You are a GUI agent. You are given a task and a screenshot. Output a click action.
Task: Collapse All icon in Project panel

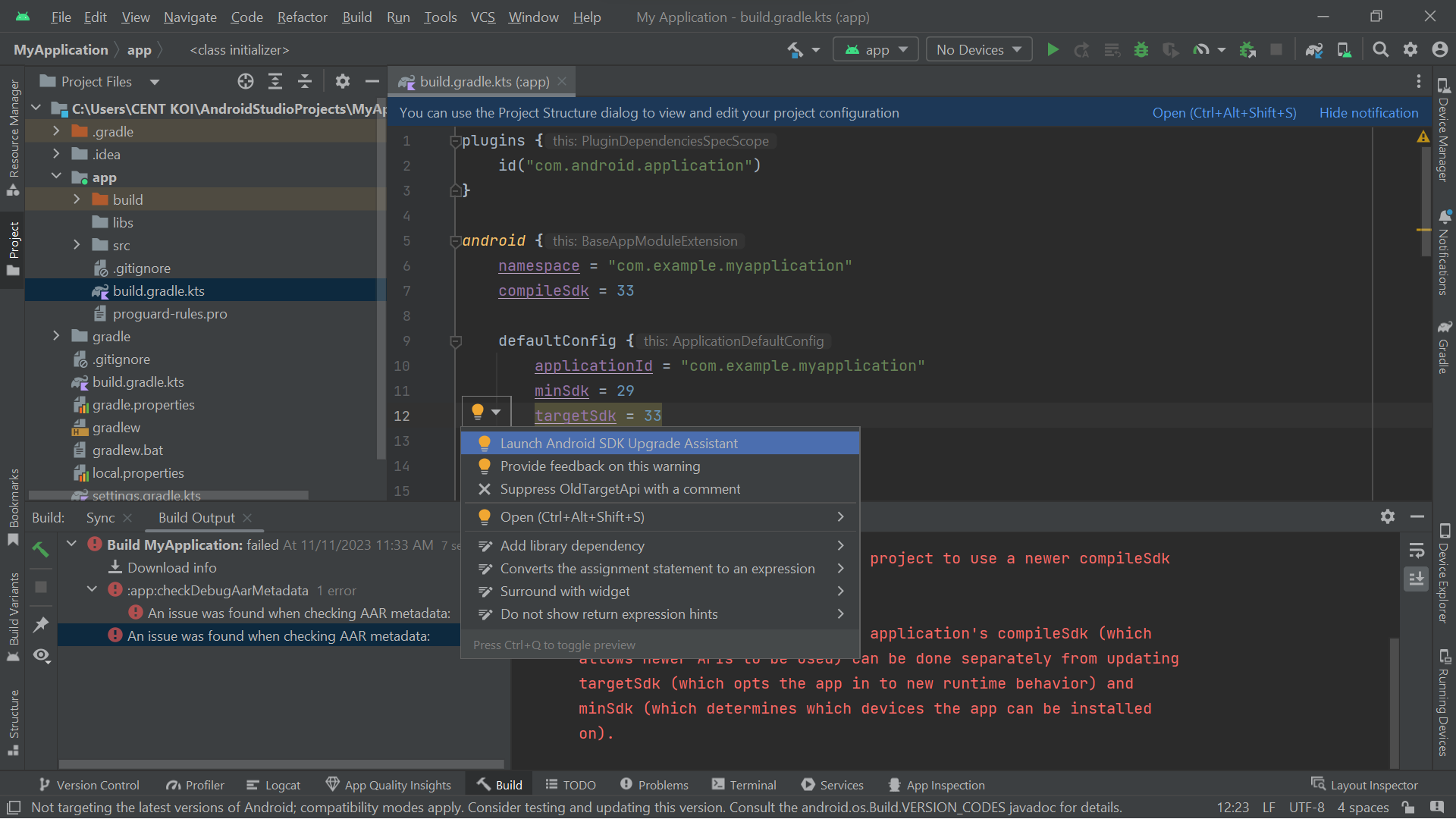coord(305,81)
